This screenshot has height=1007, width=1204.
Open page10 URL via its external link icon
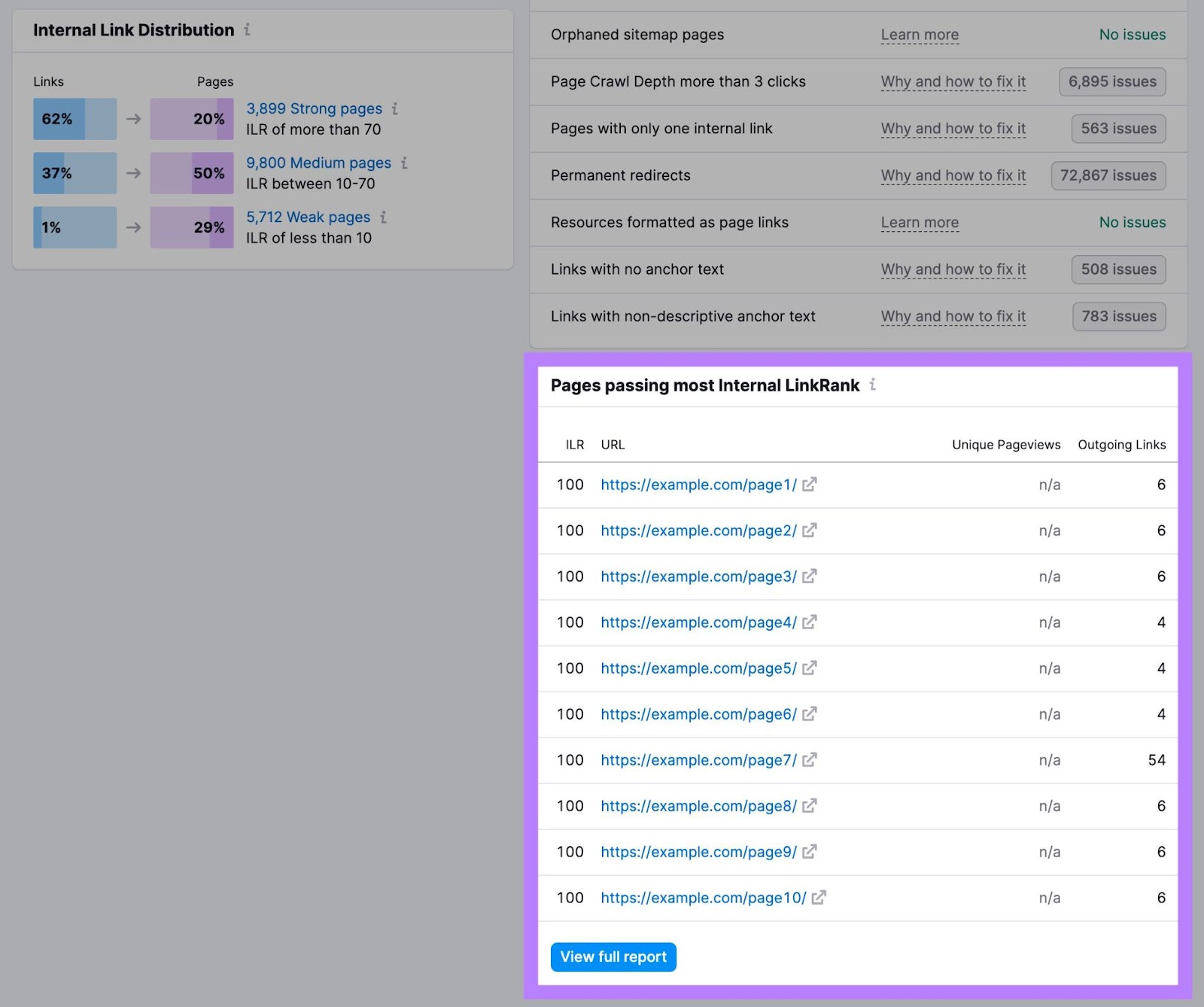pyautogui.click(x=821, y=898)
